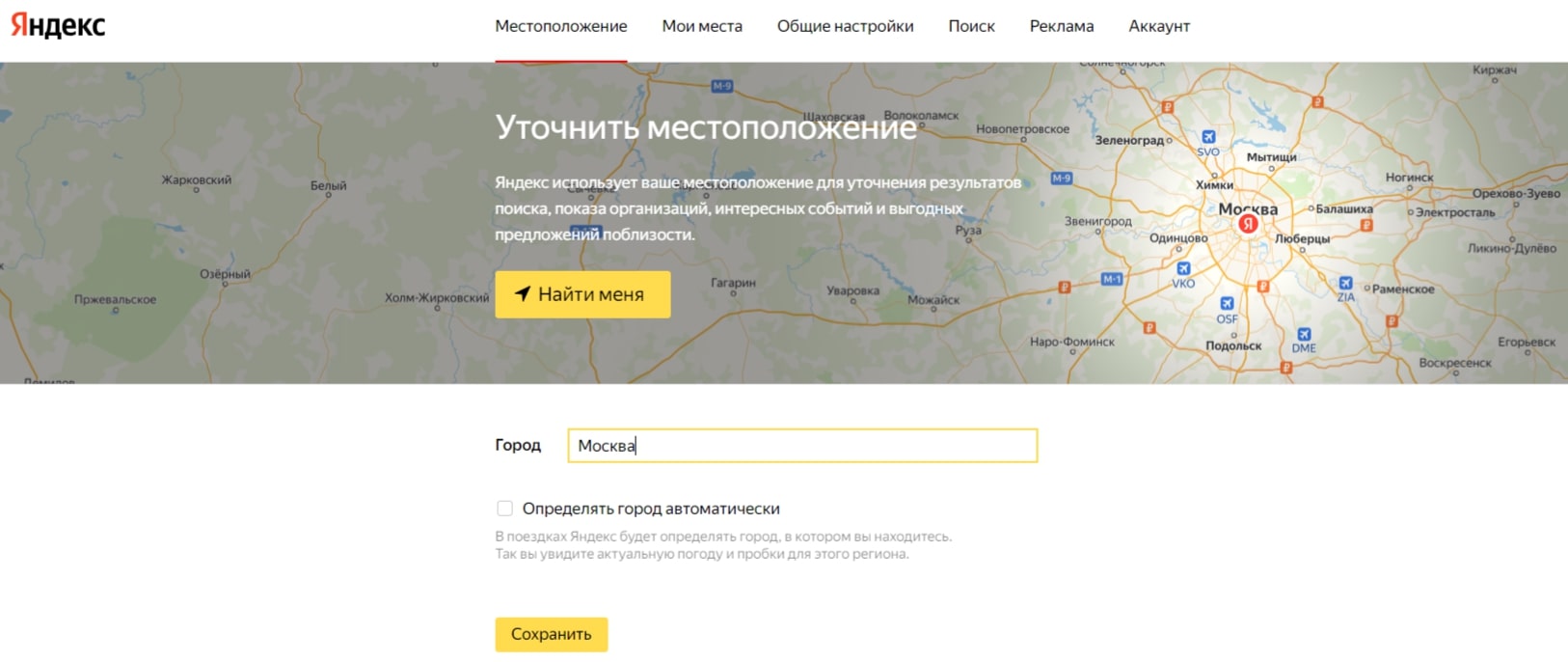Screen dimensions: 1568x662
Task: Click the Город field label
Action: point(518,445)
